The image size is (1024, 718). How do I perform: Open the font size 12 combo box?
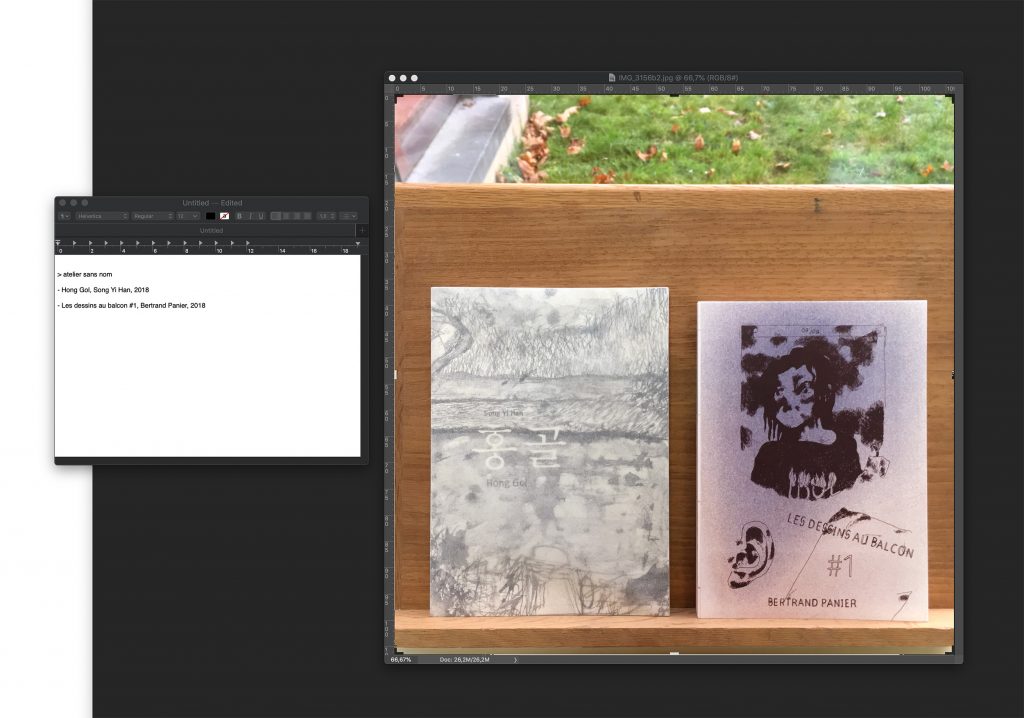[187, 216]
